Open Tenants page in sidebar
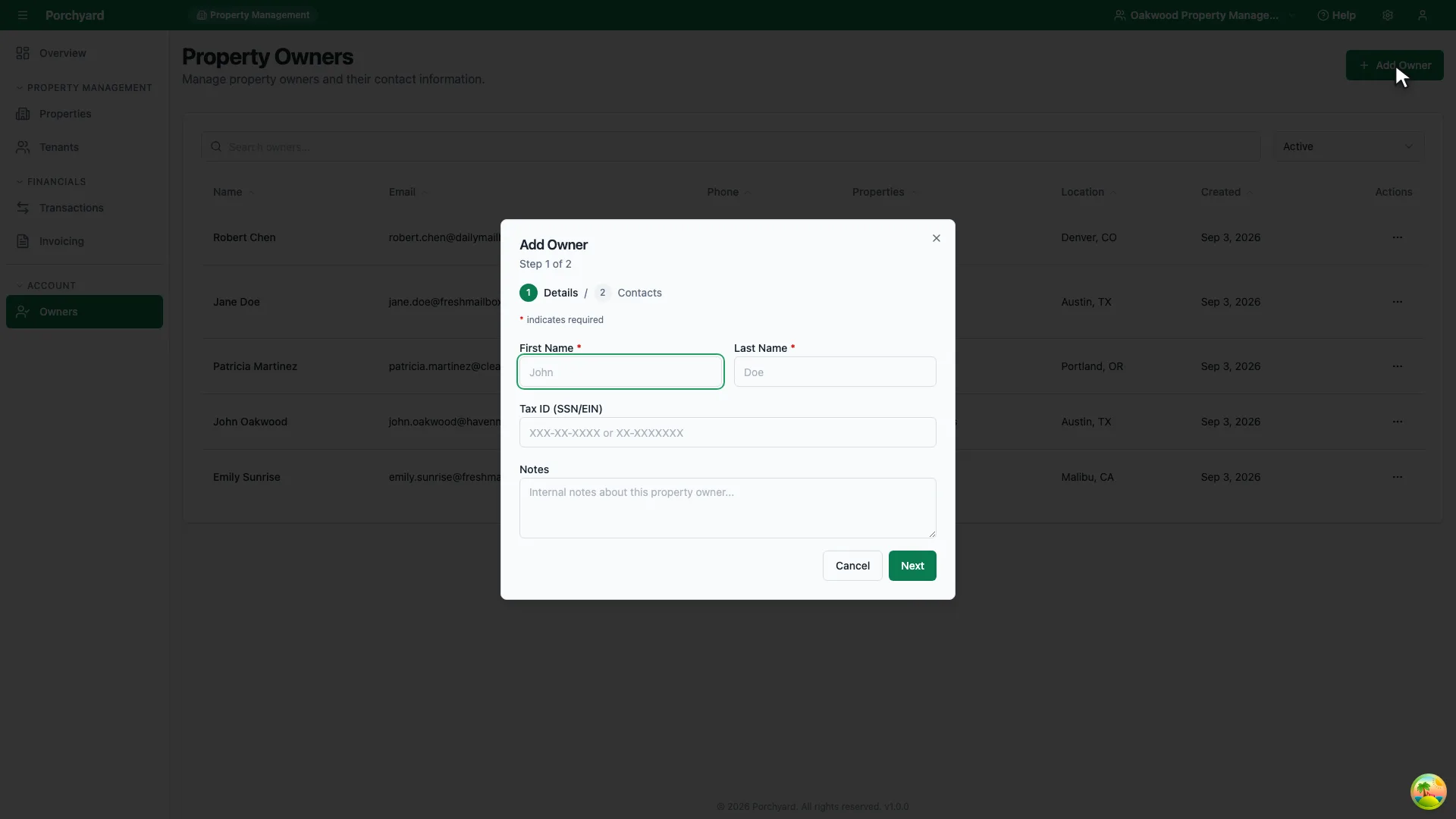Viewport: 1456px width, 819px height. tap(84, 147)
